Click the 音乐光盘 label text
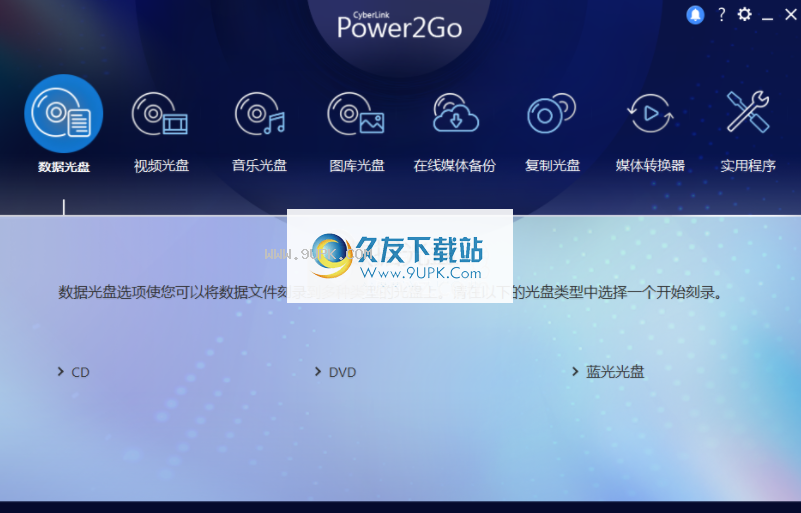Screen dimensions: 801x513 tap(260, 166)
